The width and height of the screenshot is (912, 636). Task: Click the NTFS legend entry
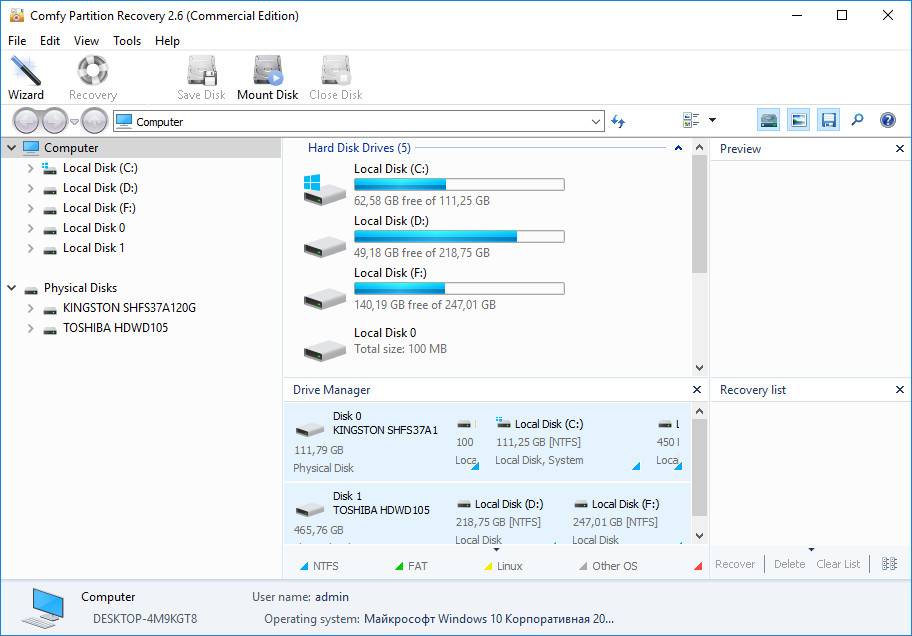(319, 566)
